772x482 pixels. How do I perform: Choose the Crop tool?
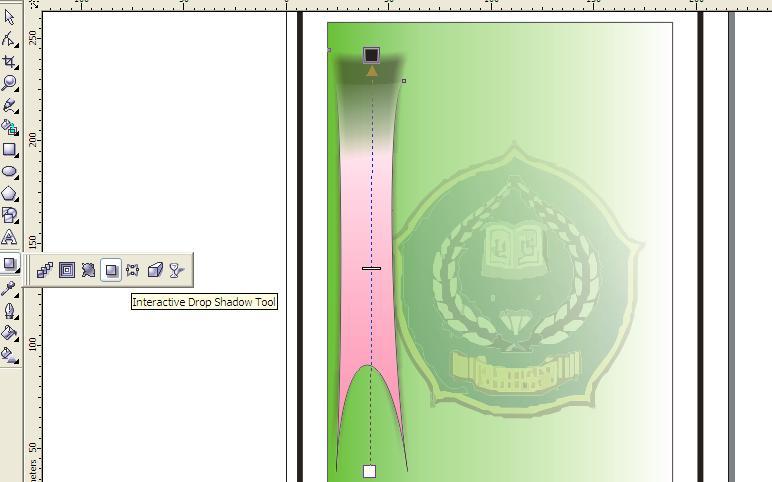click(x=9, y=62)
